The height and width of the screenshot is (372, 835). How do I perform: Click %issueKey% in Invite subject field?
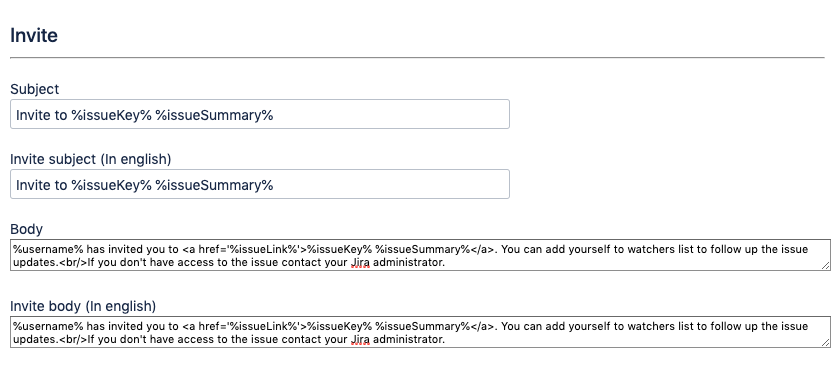click(112, 185)
